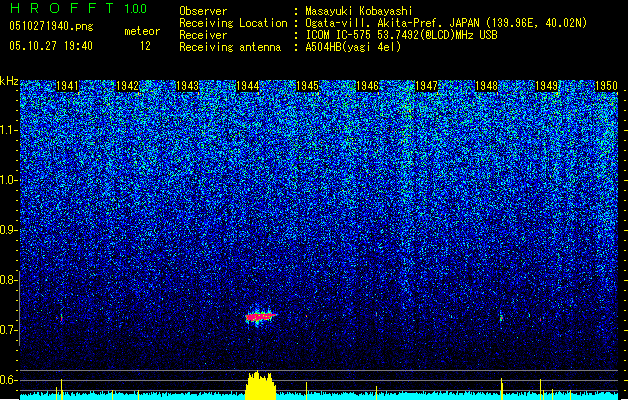Viewport: 629px width, 400px height.
Task: Click the large red meteor echo at 1944
Action: click(261, 317)
